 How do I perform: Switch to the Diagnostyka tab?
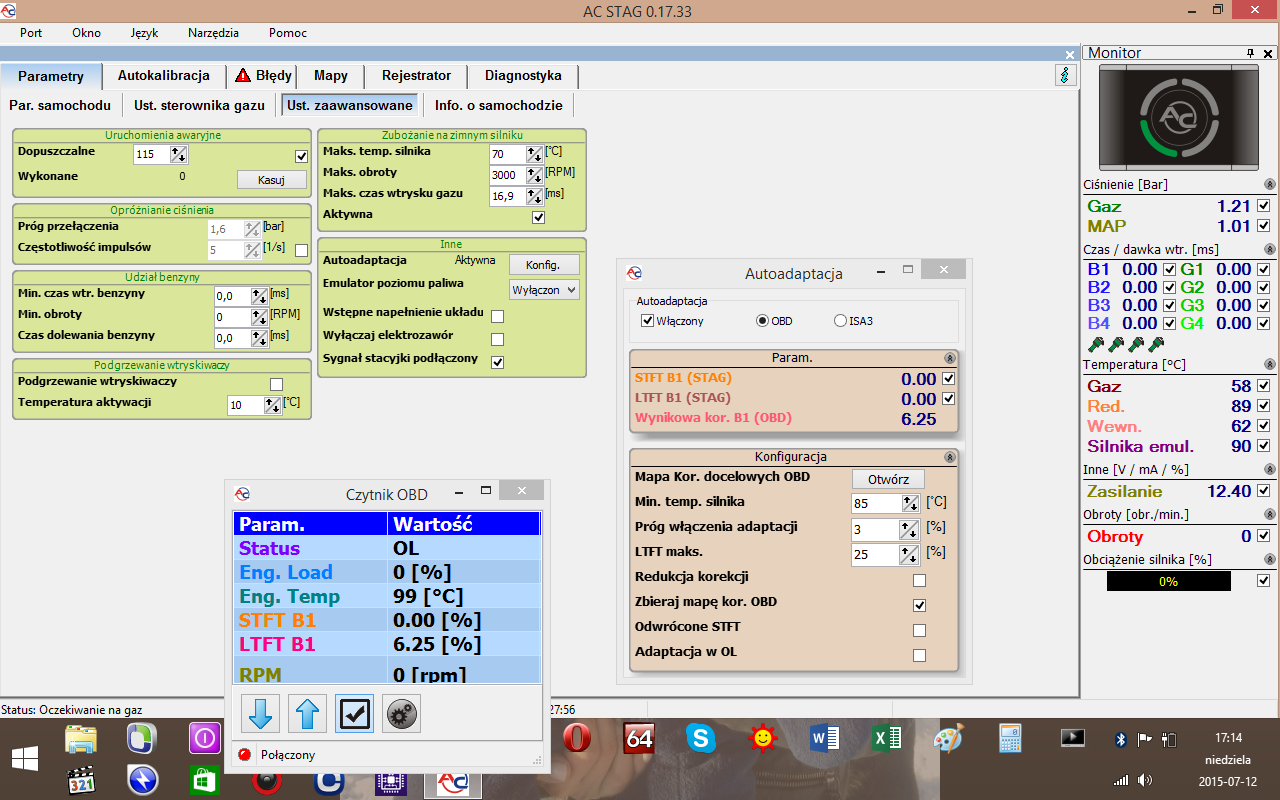pos(523,75)
